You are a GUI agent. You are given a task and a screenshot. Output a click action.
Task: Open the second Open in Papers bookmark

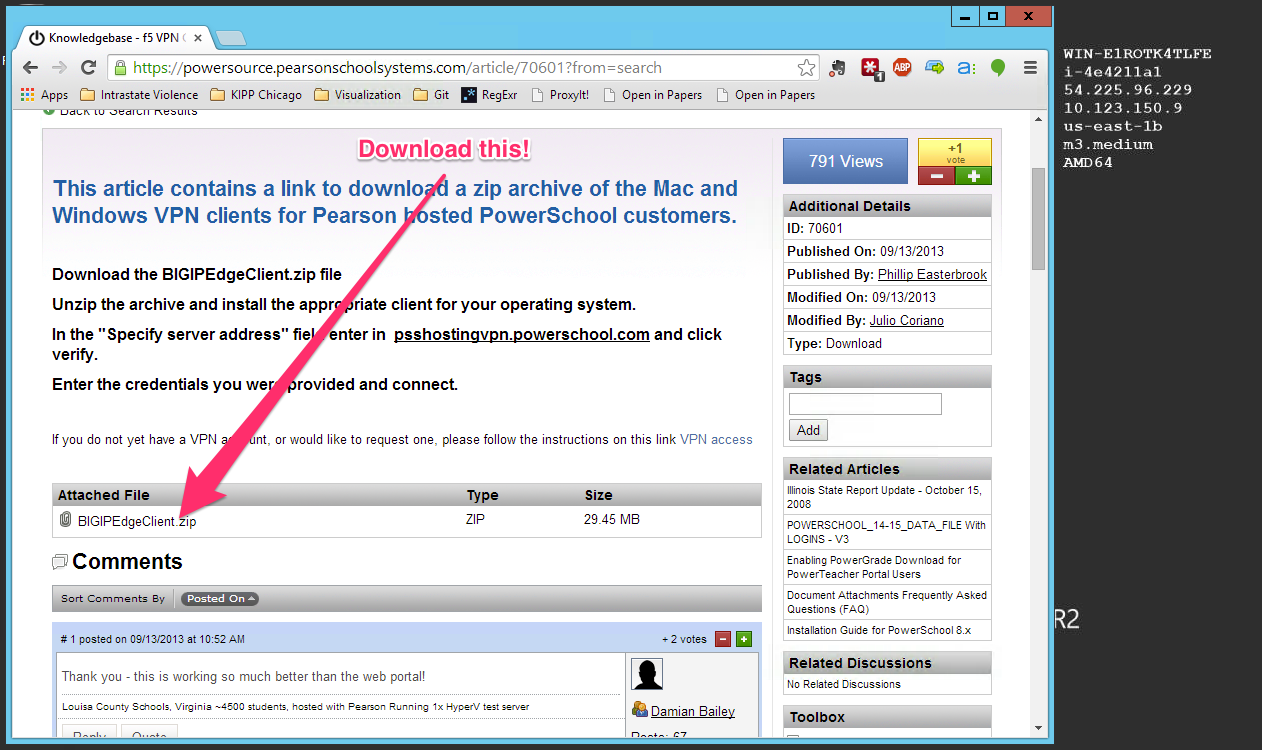pyautogui.click(x=765, y=95)
